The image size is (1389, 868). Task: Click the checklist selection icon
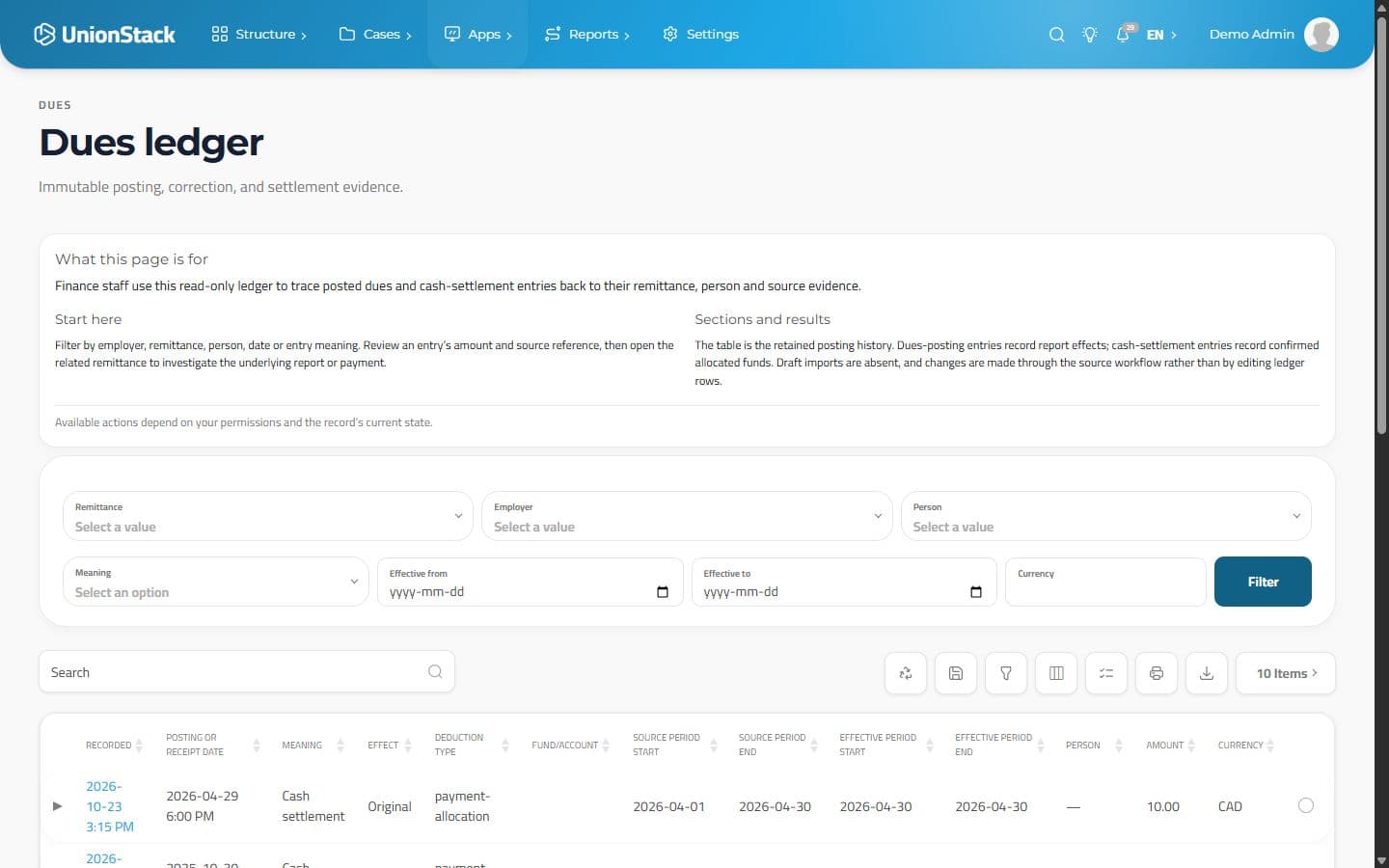pos(1106,673)
